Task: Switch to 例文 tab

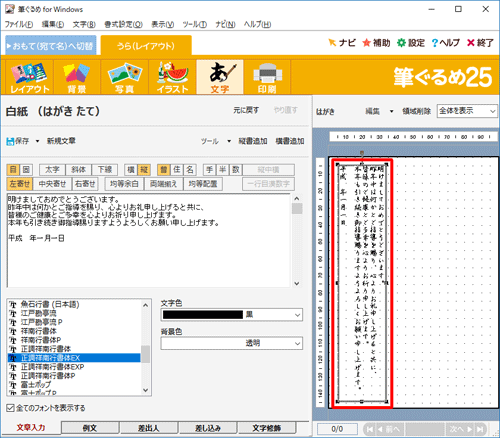Action: [90, 428]
